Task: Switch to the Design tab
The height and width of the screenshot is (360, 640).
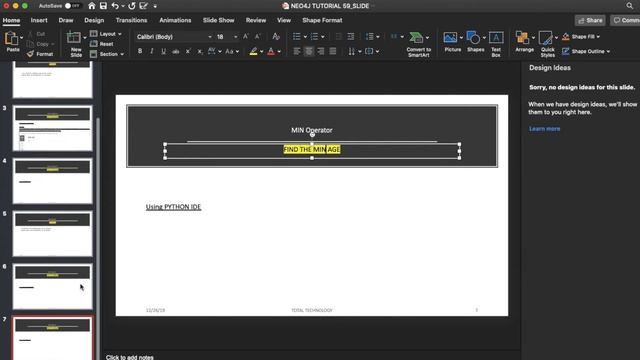Action: point(94,20)
